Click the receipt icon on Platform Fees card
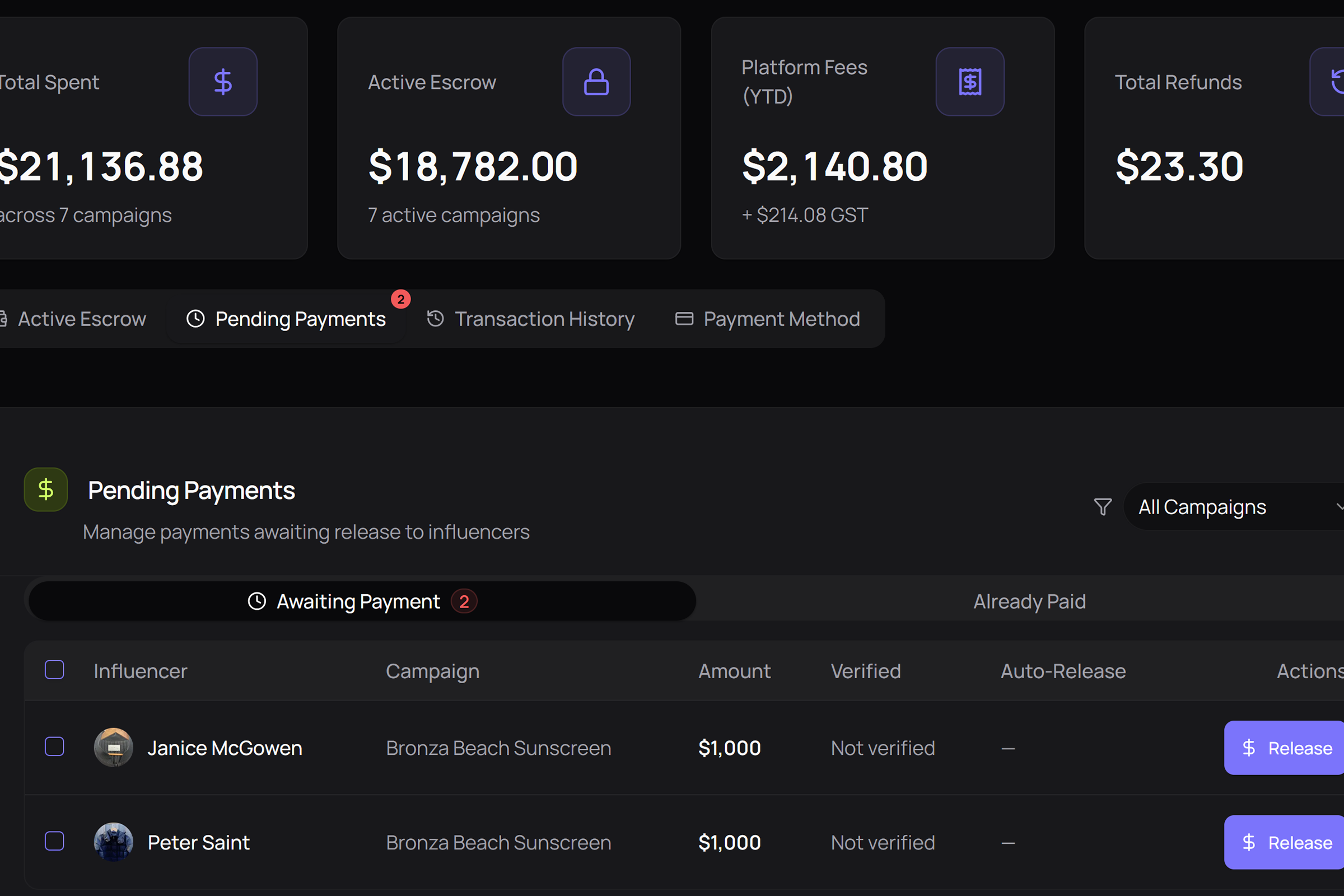The height and width of the screenshot is (896, 1344). (970, 82)
